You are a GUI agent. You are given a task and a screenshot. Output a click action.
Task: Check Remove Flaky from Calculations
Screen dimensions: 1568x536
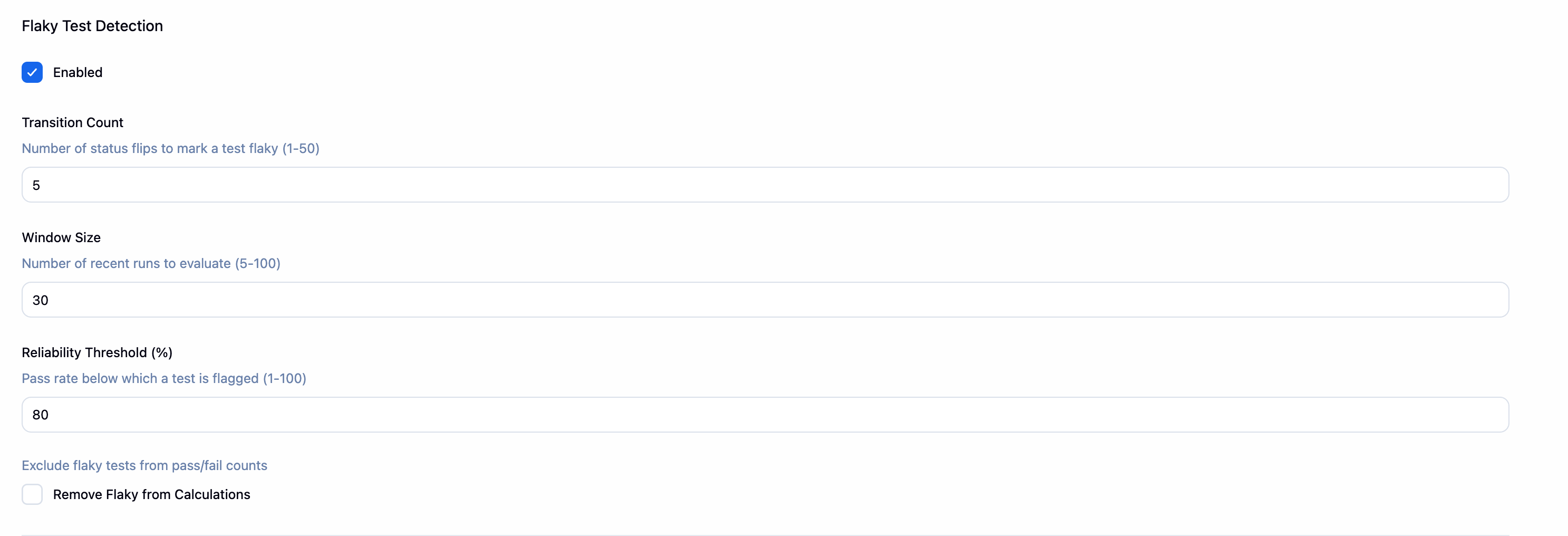[x=32, y=494]
